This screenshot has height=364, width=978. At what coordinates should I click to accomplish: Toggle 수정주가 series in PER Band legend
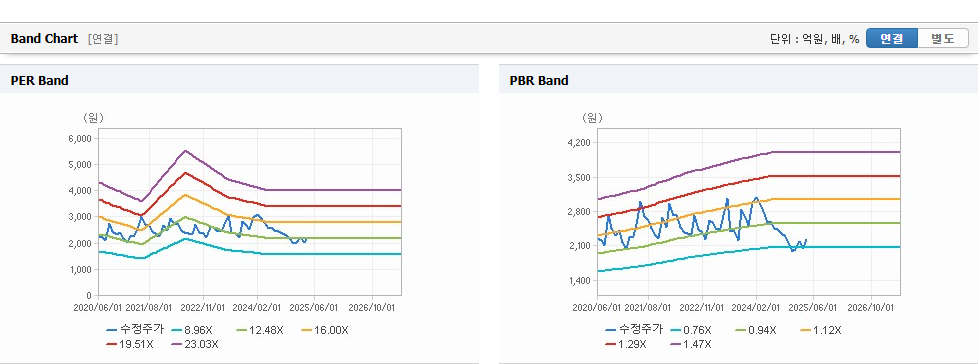pos(135,330)
